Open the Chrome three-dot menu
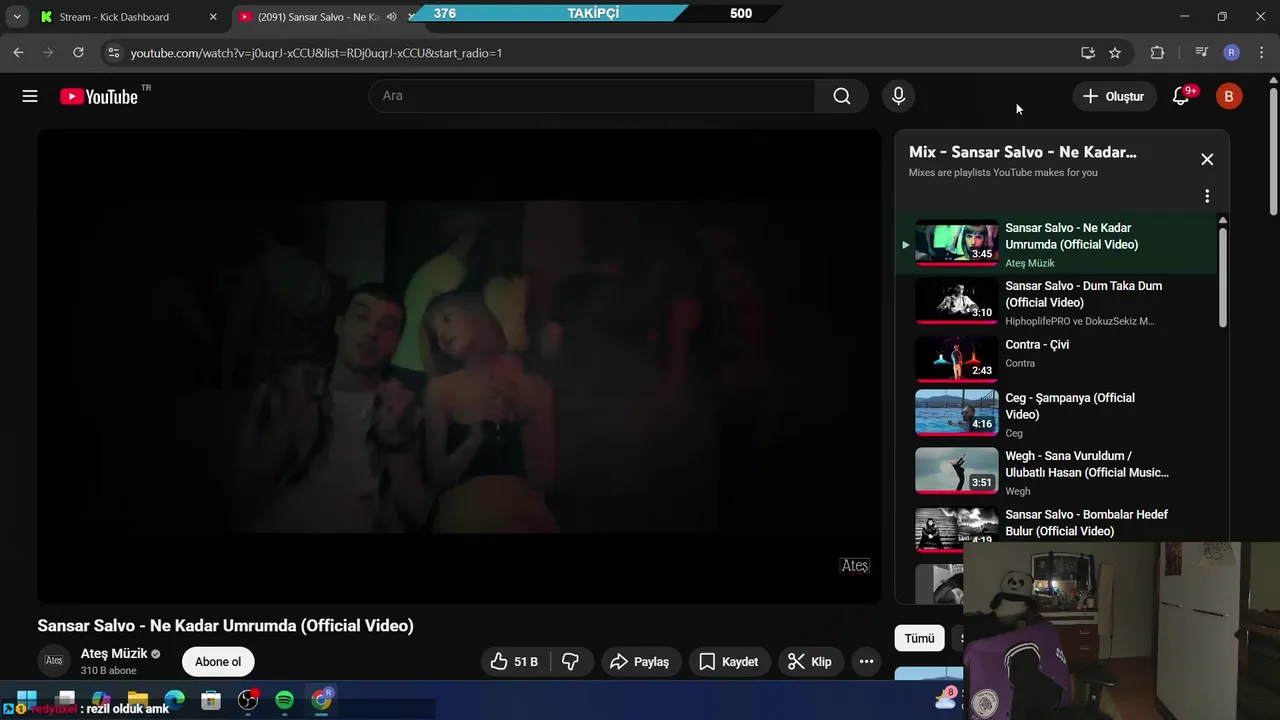This screenshot has width=1280, height=720. pos(1261,53)
